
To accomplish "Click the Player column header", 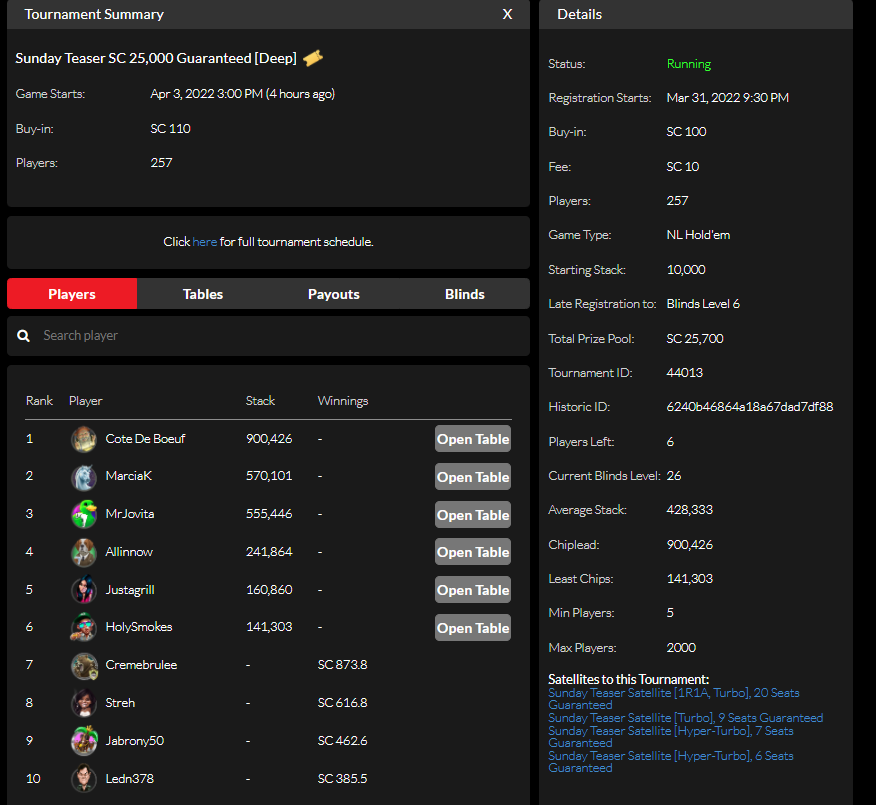I will [x=85, y=401].
